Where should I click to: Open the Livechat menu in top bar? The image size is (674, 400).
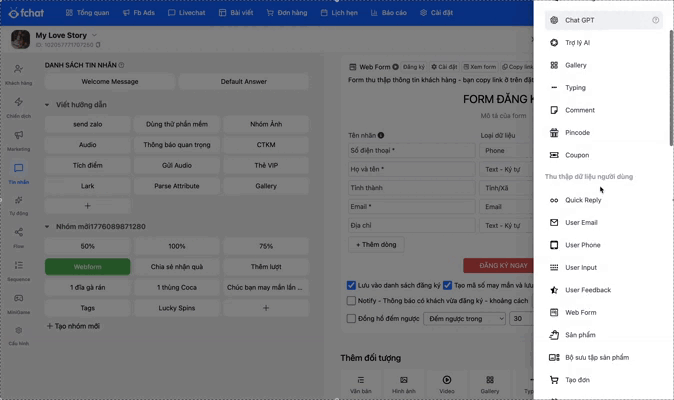[x=186, y=13]
